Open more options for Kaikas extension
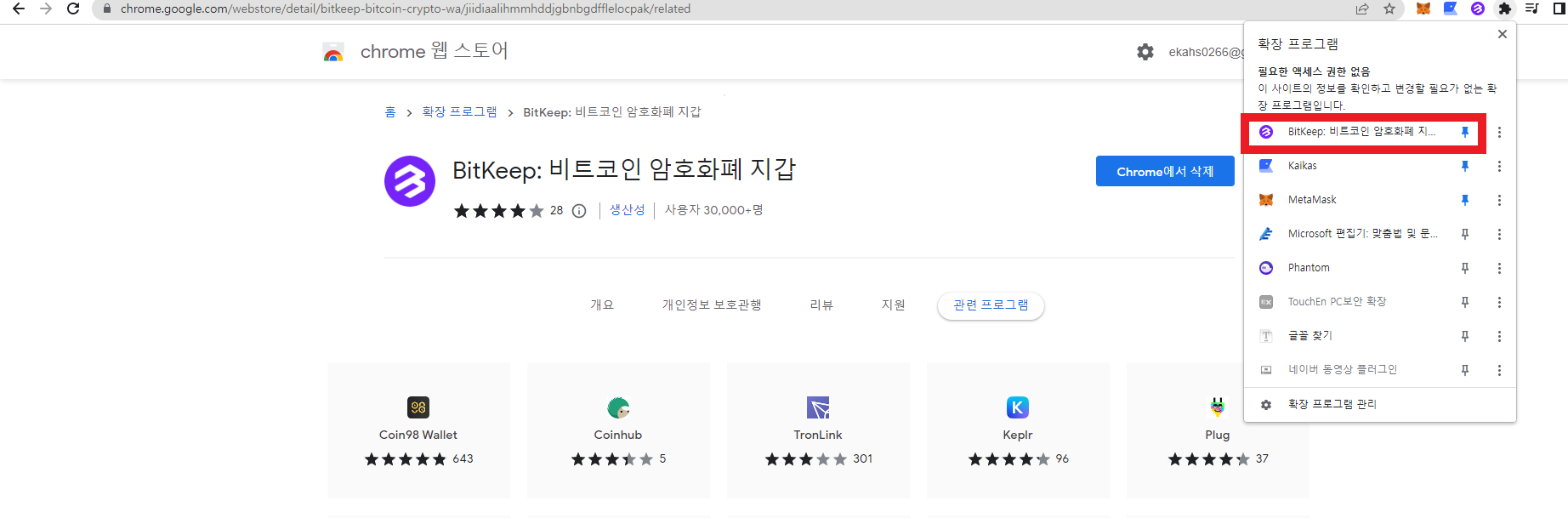The image size is (1568, 518). [1499, 166]
